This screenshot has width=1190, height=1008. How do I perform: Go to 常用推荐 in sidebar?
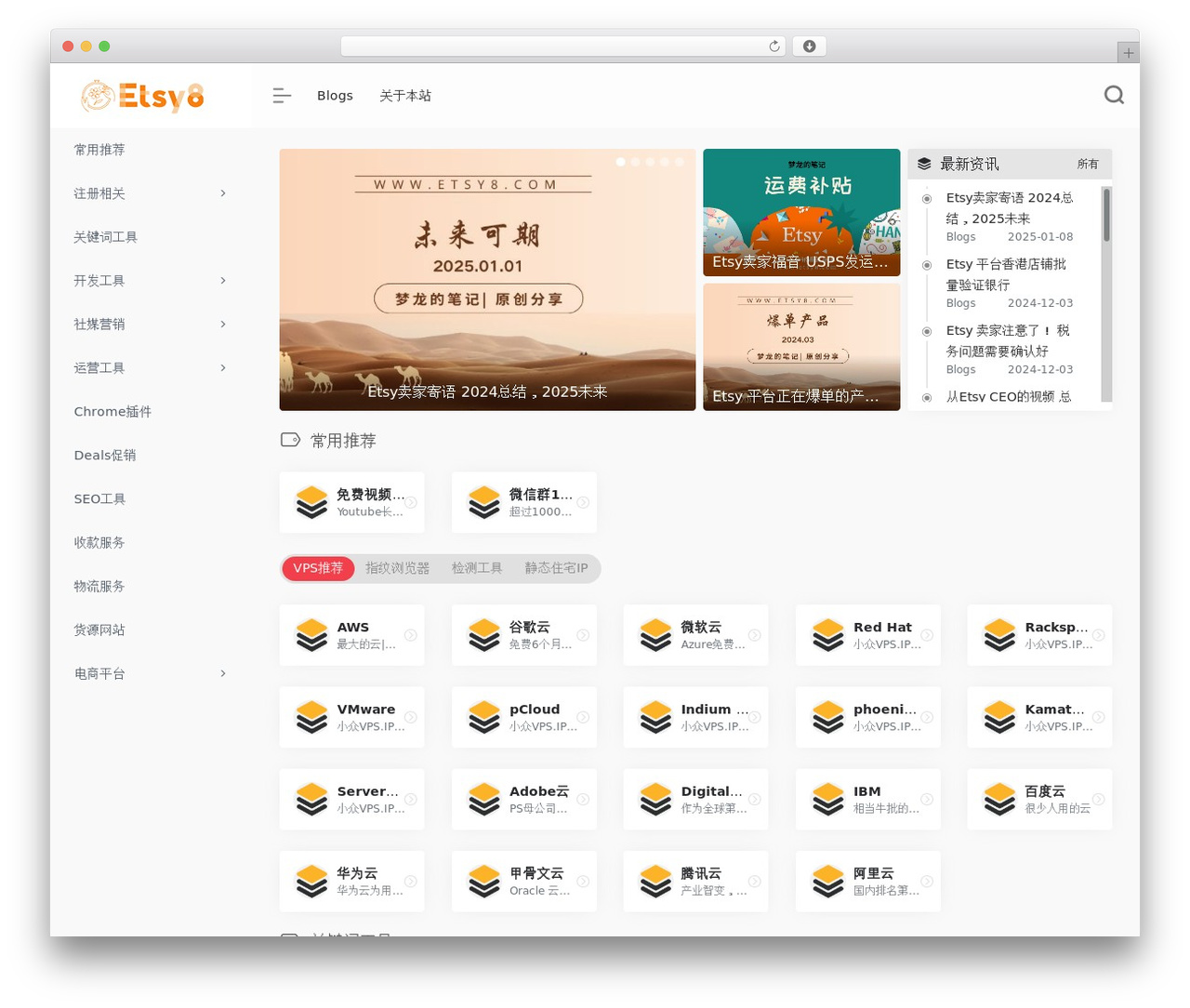[x=99, y=150]
